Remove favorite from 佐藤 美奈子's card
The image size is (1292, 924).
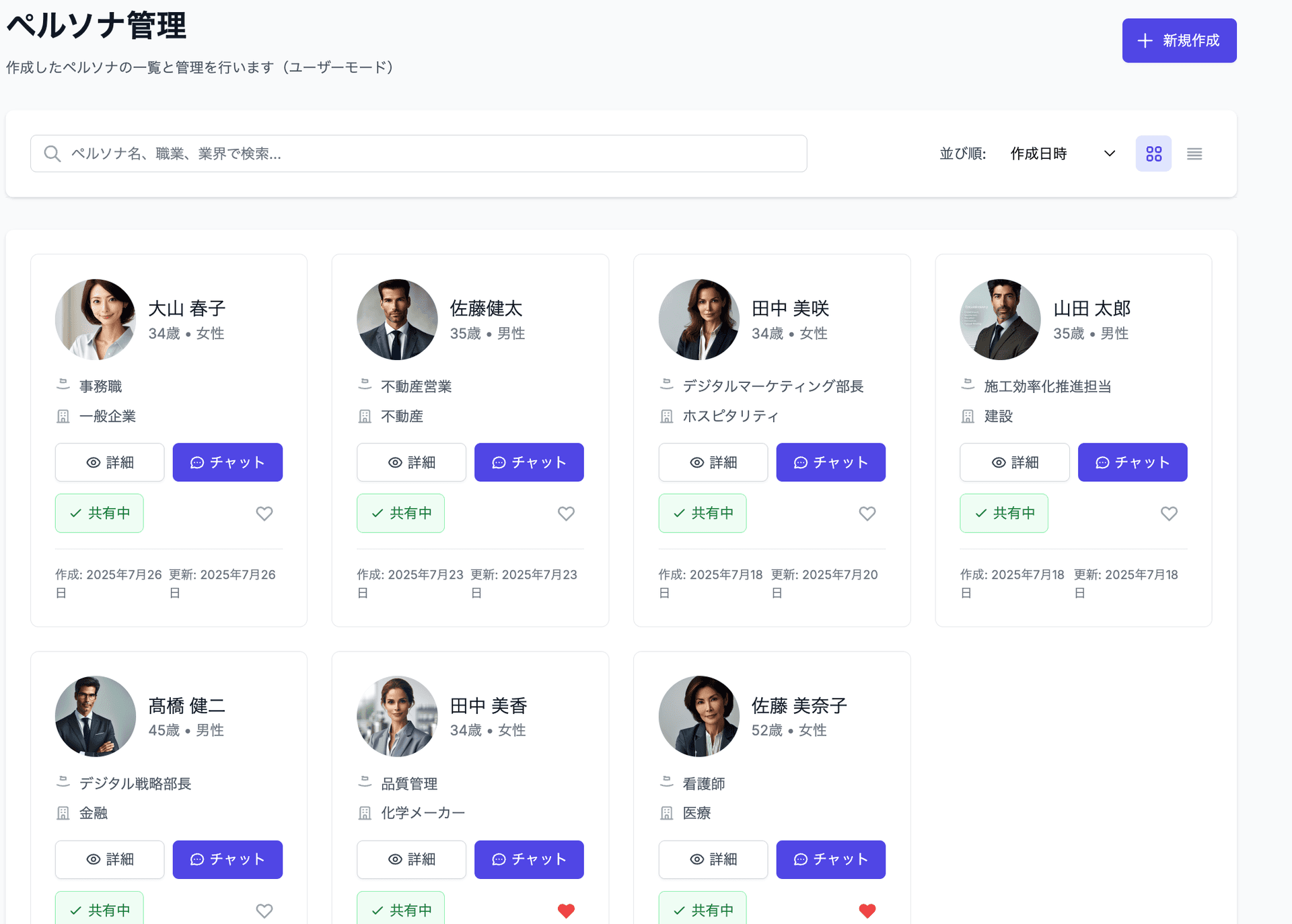867,911
